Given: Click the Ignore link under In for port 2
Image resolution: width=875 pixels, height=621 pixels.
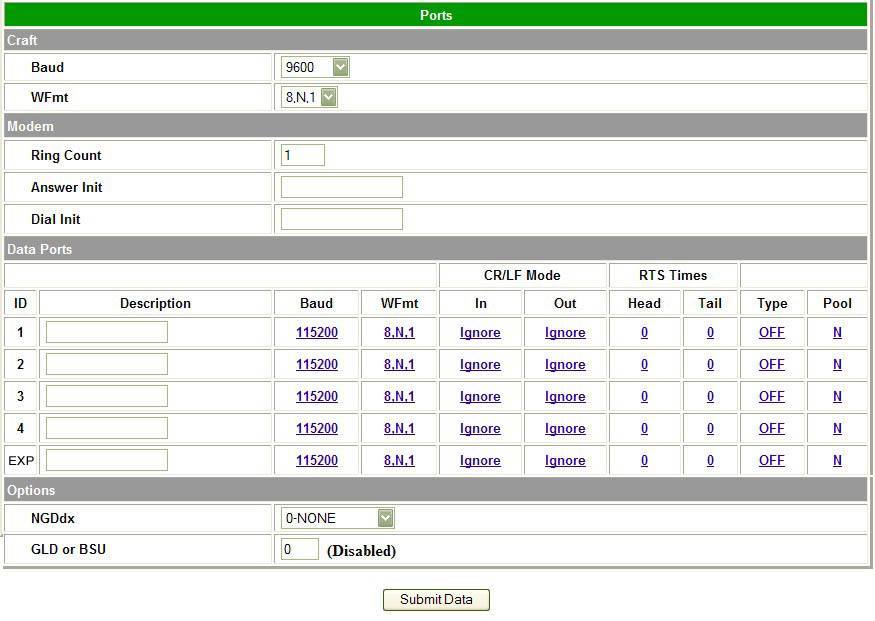Looking at the screenshot, I should point(480,364).
